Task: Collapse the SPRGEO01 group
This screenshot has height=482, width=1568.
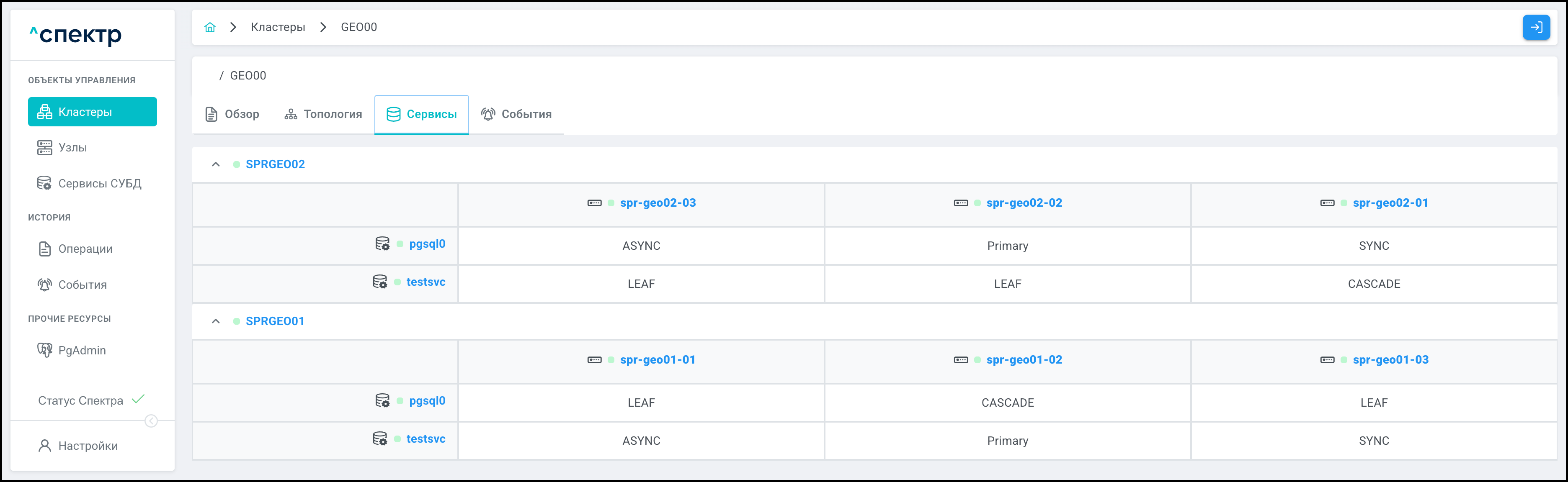Action: (216, 321)
